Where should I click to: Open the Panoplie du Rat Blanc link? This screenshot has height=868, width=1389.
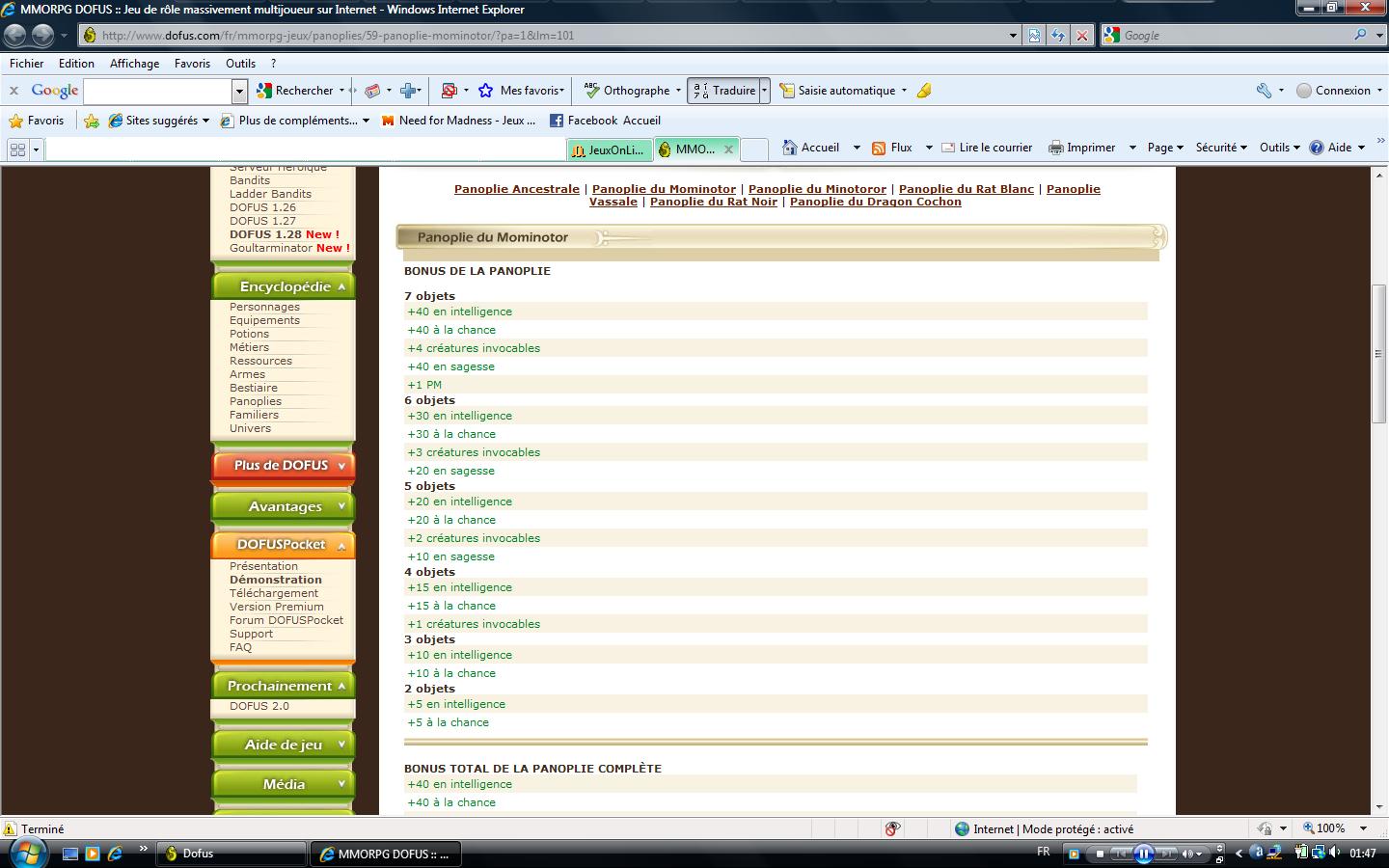[x=967, y=189]
